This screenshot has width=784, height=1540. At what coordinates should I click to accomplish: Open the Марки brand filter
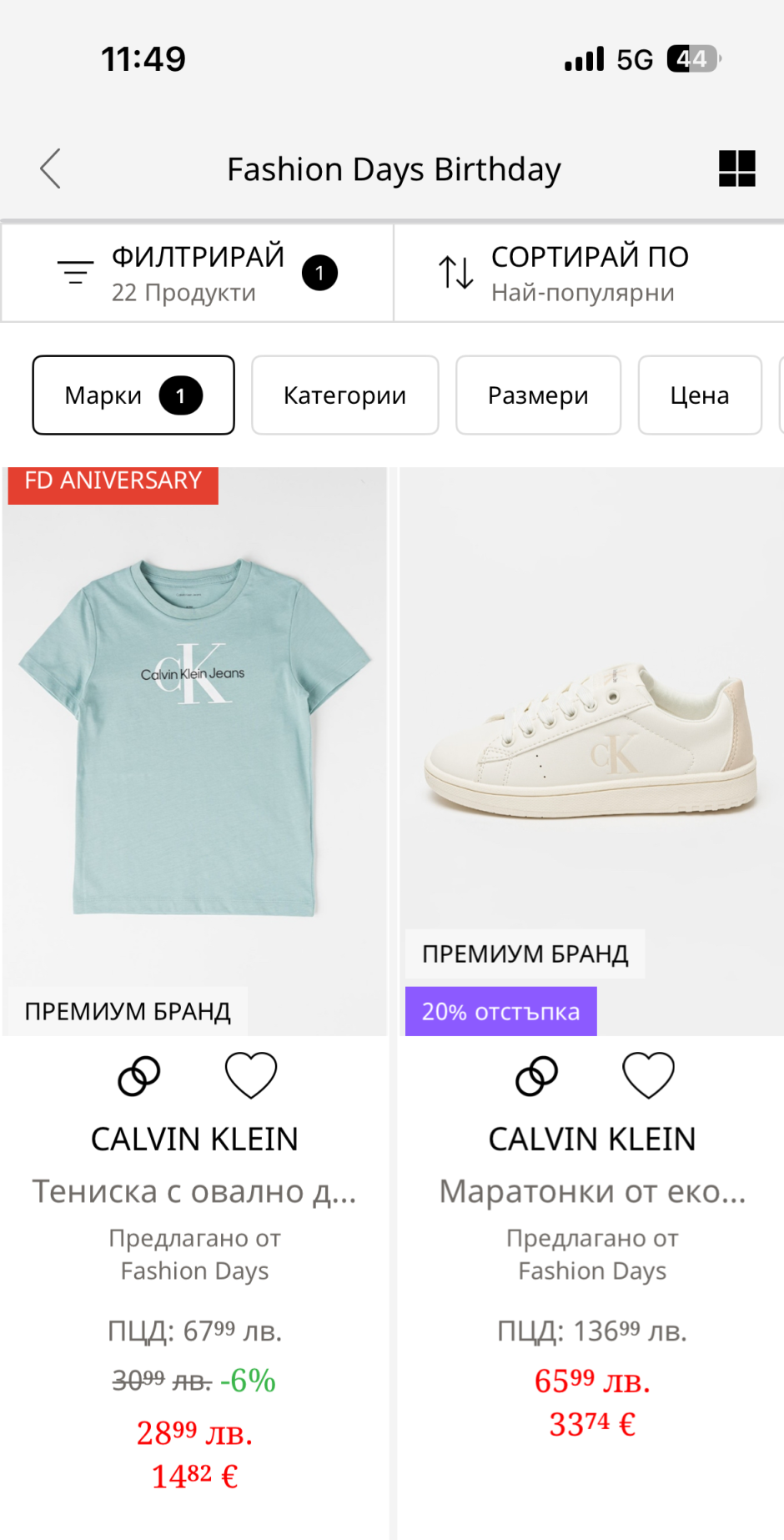point(133,395)
